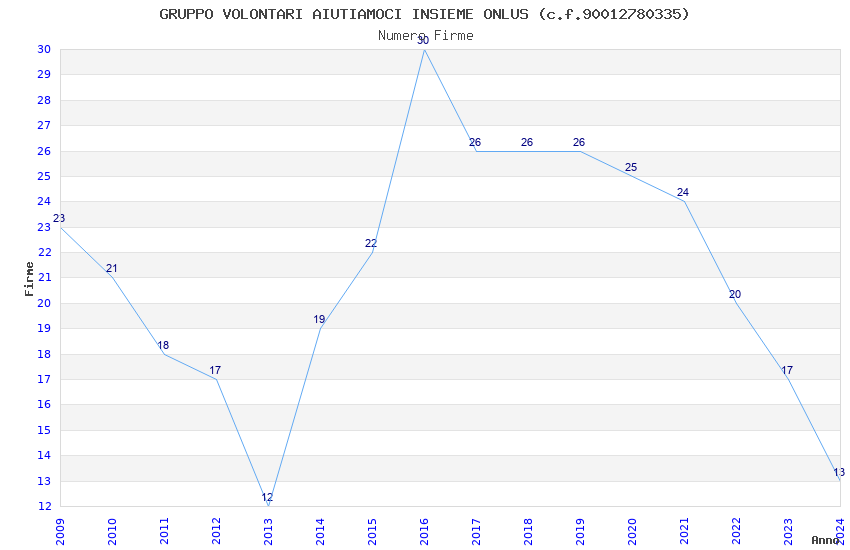This screenshot has width=850, height=550.
Task: Click y-axis tick label 19
Action: (44, 328)
